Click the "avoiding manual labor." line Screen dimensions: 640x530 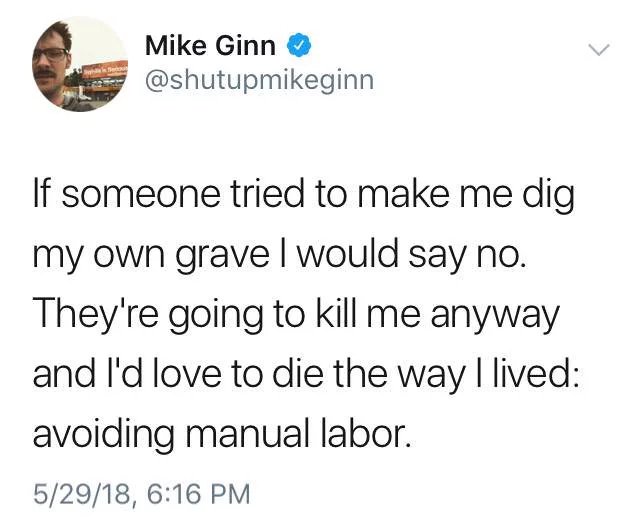(x=221, y=434)
